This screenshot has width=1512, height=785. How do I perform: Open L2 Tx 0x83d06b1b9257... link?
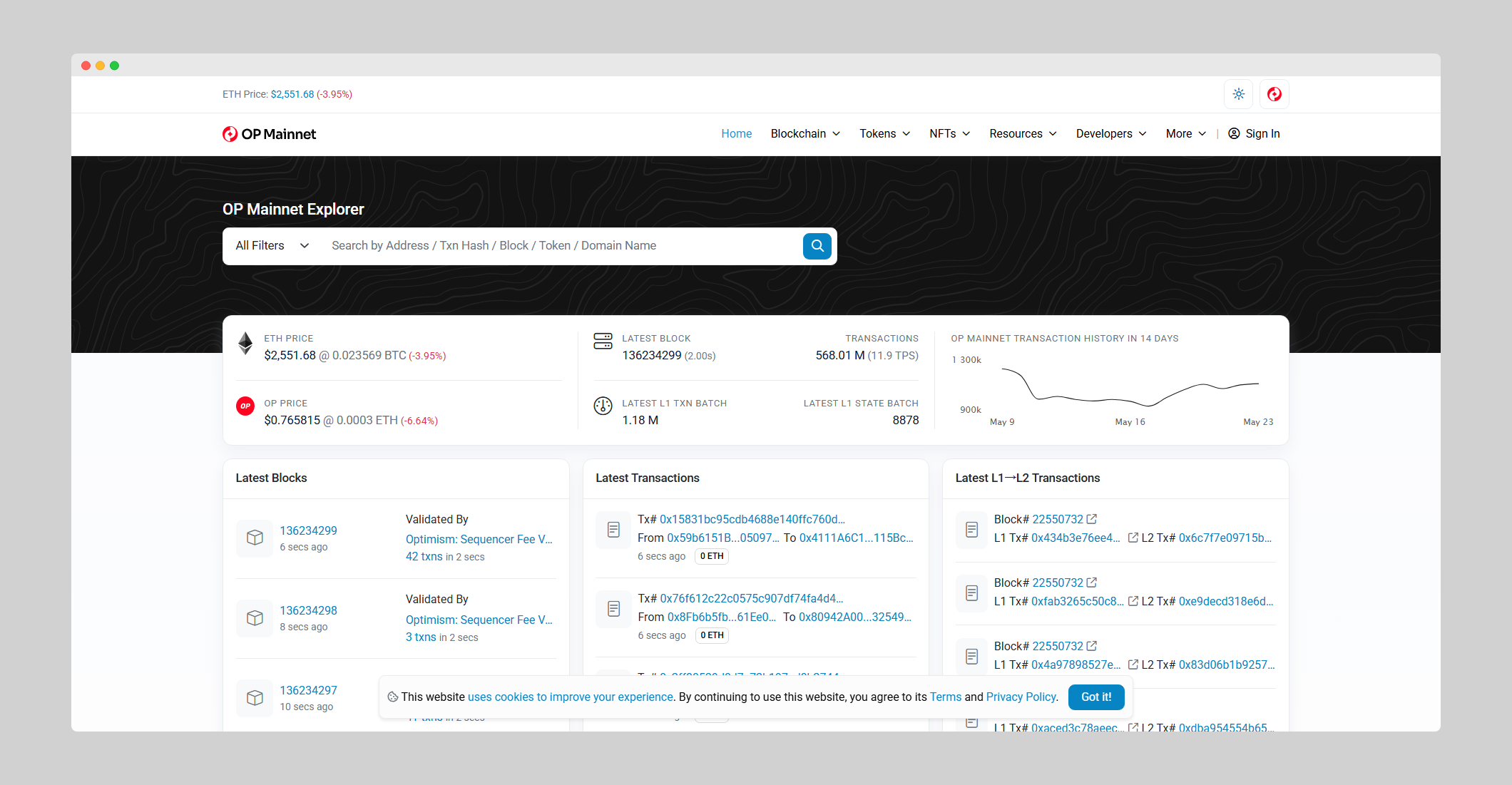1227,665
